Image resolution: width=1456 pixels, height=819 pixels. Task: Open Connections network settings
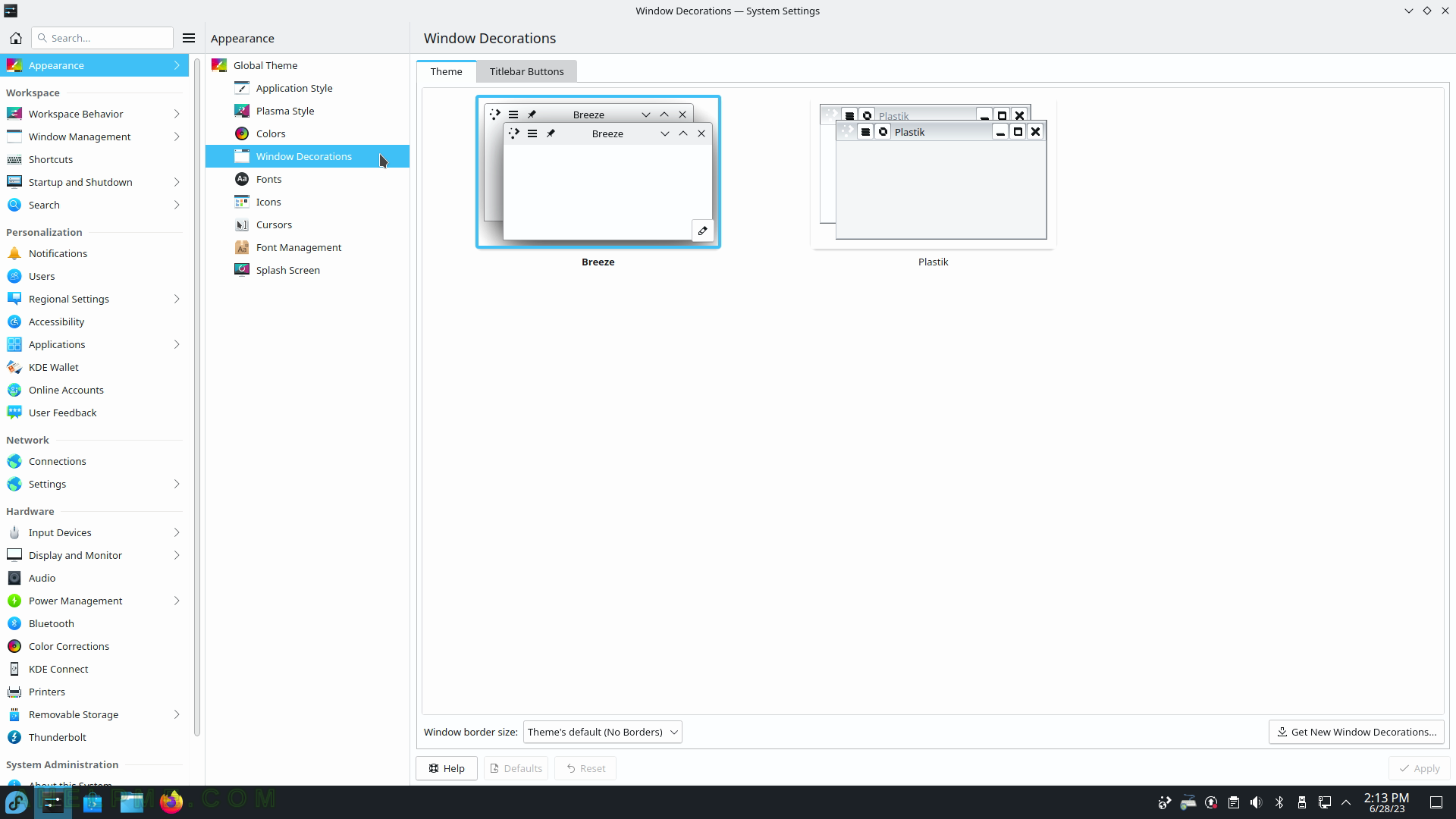[x=95, y=461]
